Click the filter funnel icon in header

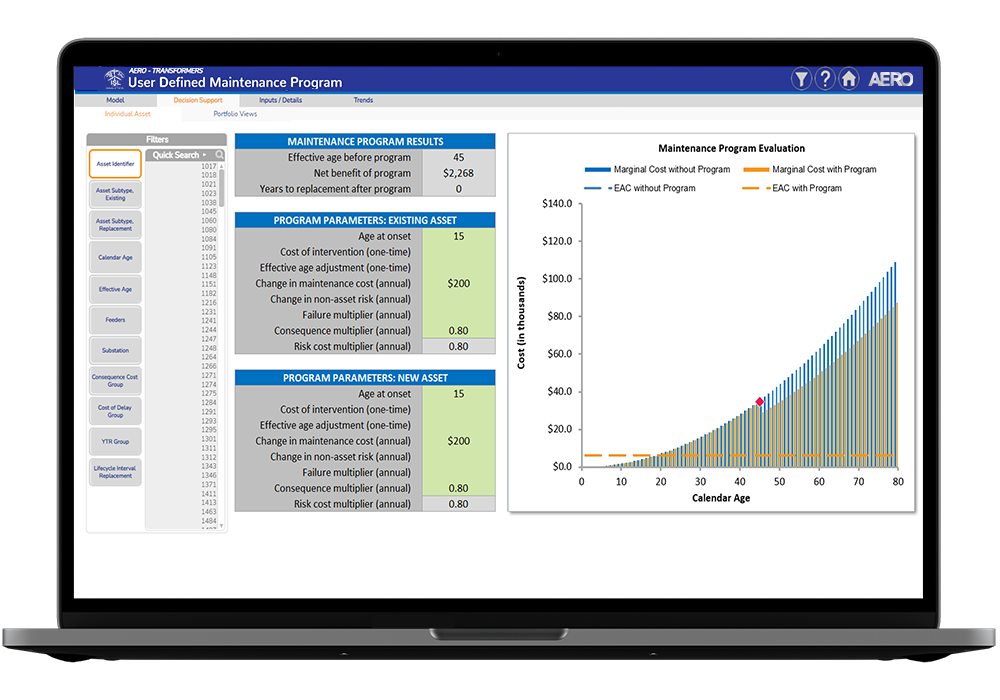point(801,79)
